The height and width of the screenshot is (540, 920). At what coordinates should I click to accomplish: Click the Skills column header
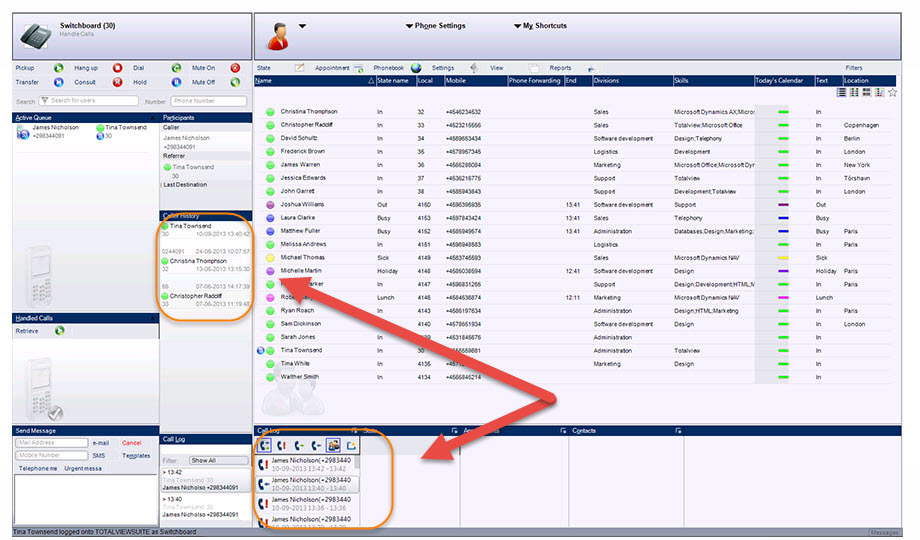tap(713, 80)
